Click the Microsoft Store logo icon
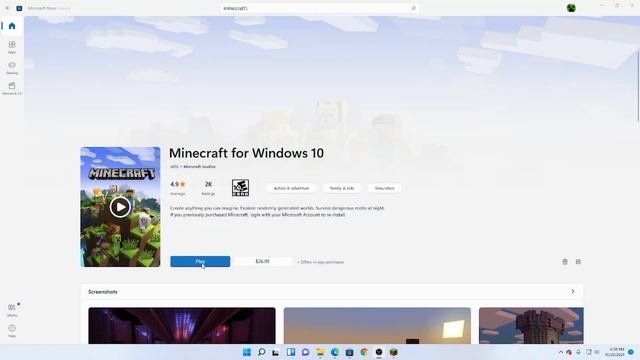Viewport: 640px width, 360px height. point(19,8)
